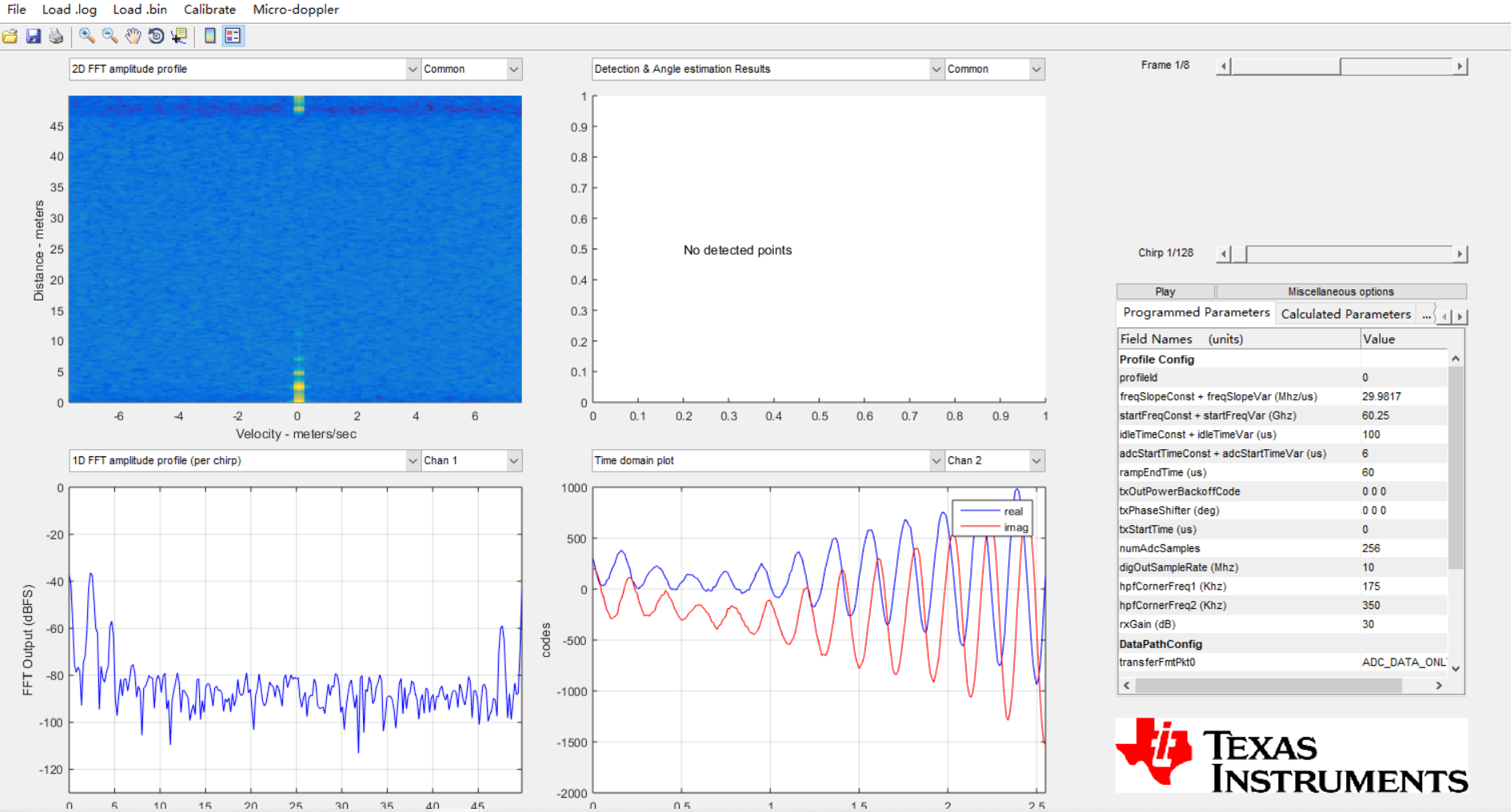Screen dimensions: 1511x812
Task: Open the Chan 2 channel dropdown
Action: pos(995,460)
